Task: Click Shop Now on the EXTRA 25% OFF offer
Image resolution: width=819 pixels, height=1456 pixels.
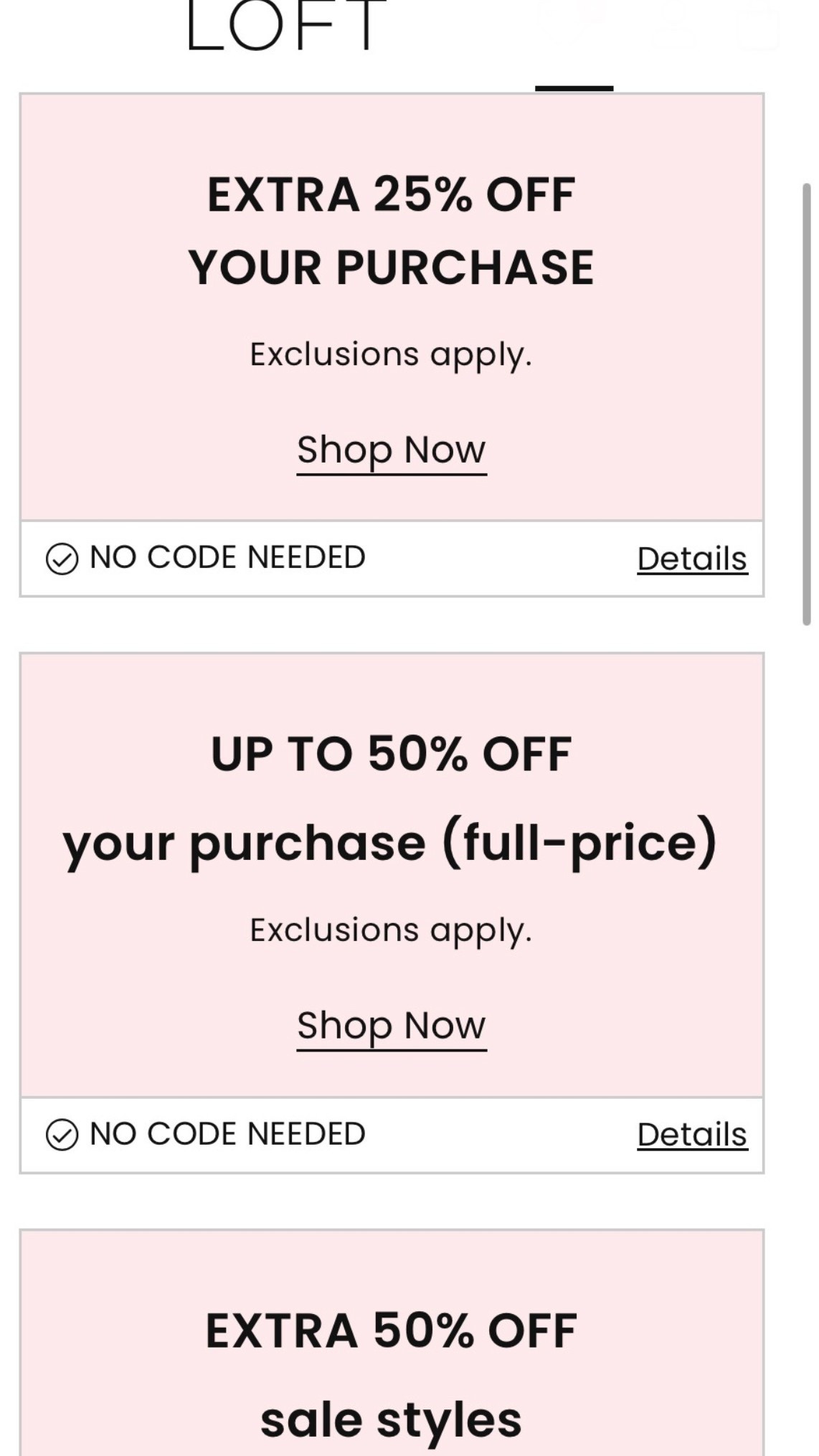Action: click(391, 450)
